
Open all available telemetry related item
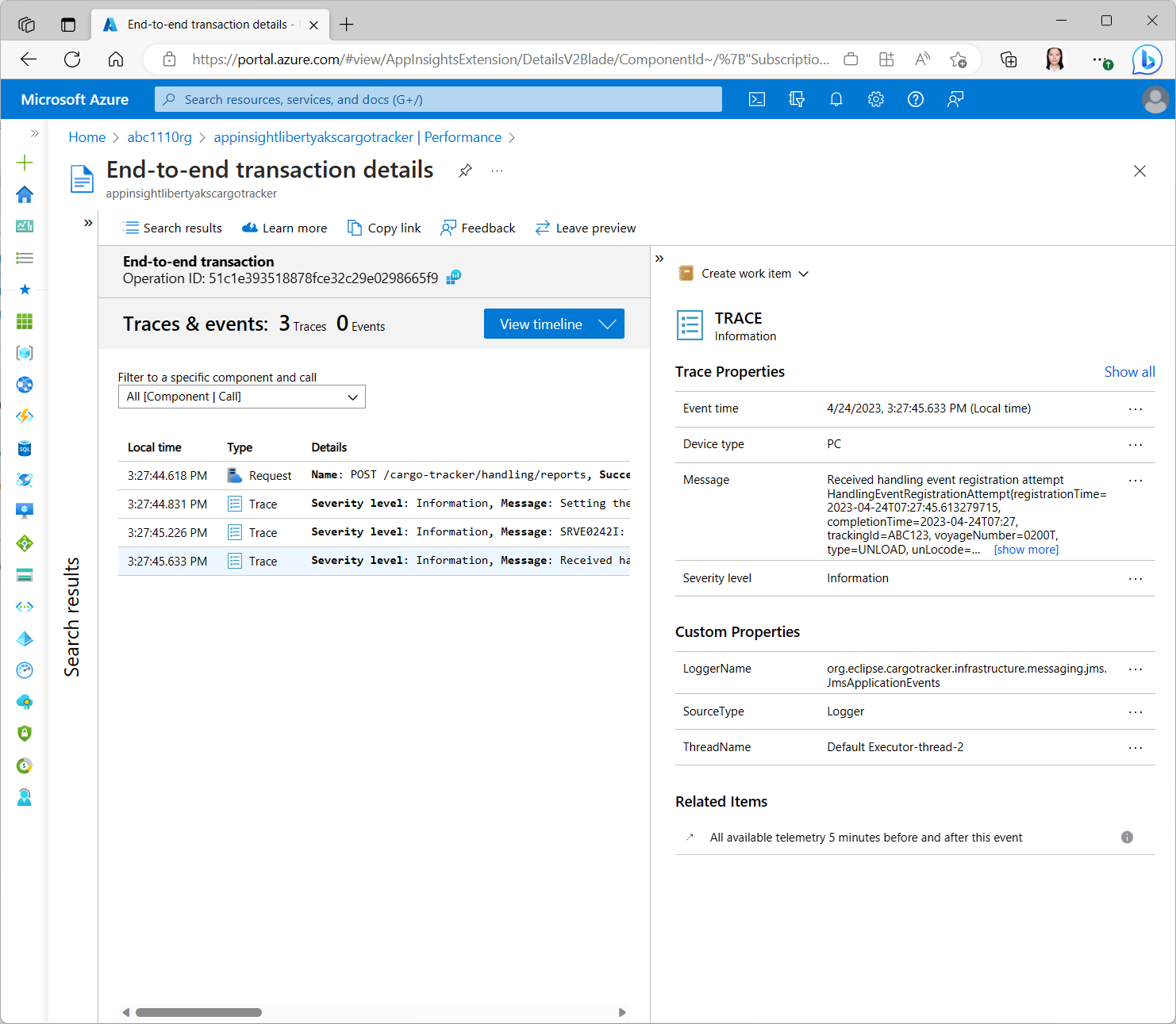point(866,837)
